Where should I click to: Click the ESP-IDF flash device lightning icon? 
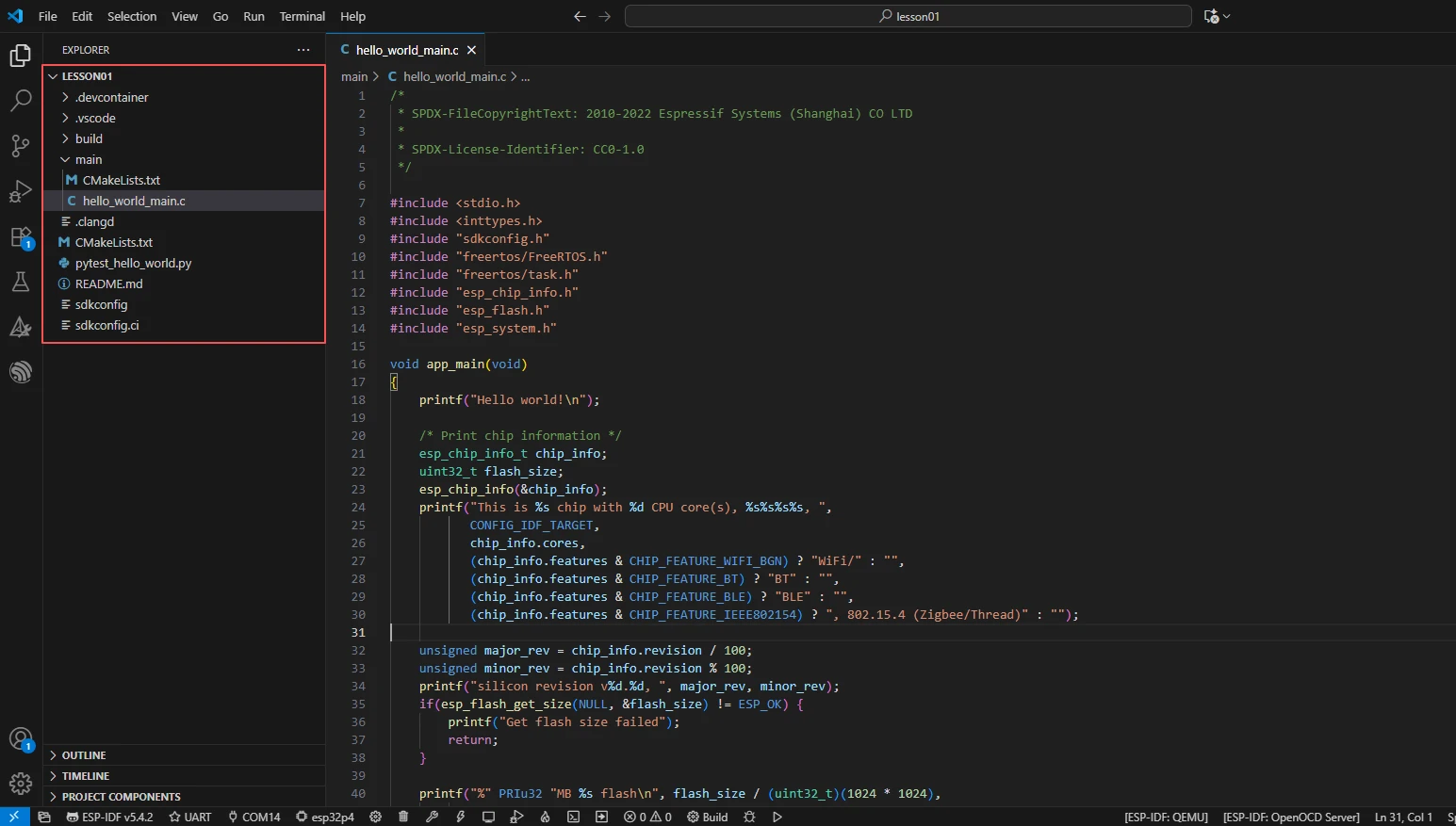point(461,817)
